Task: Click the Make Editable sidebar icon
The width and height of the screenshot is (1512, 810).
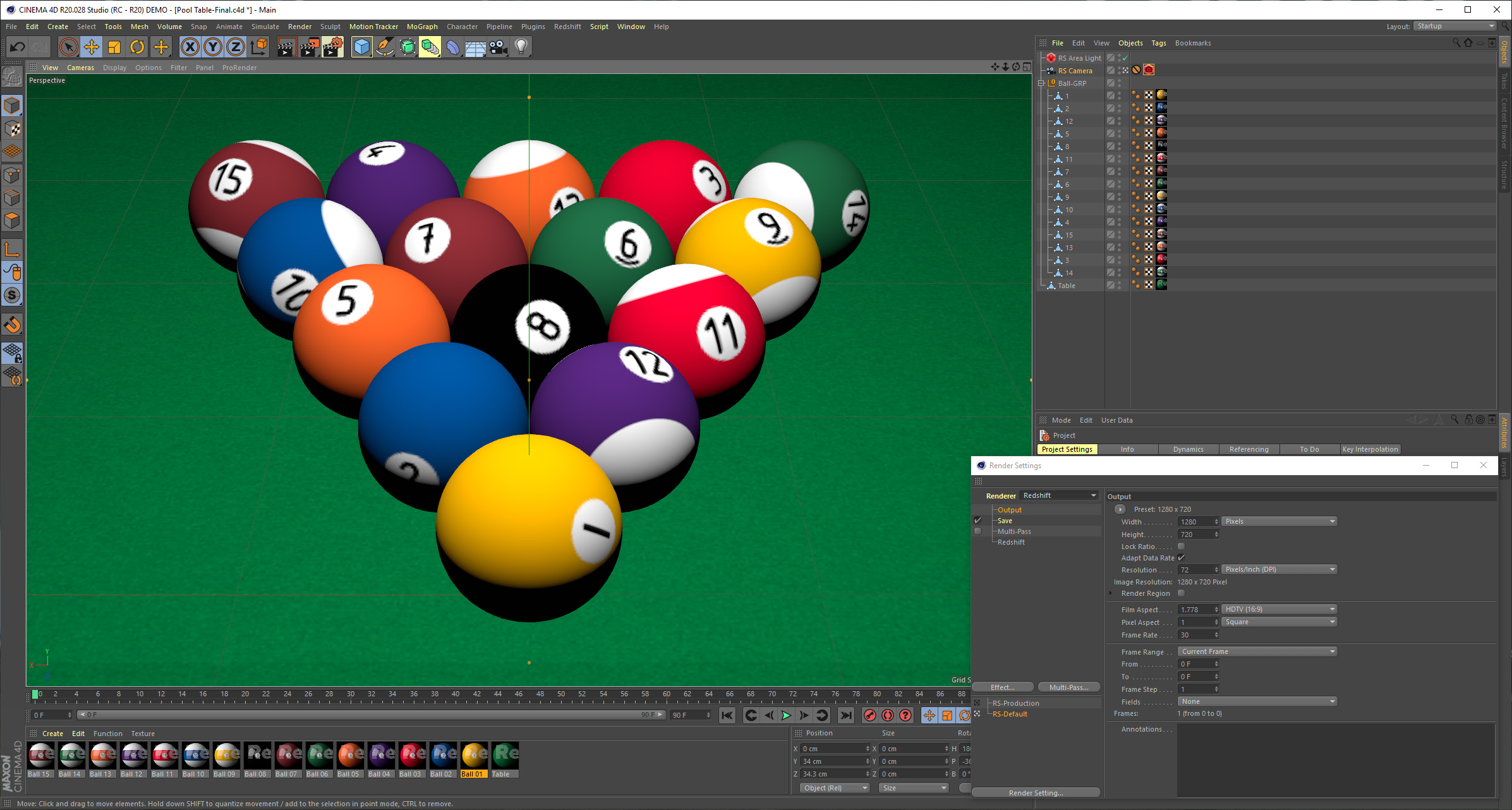Action: (12, 78)
